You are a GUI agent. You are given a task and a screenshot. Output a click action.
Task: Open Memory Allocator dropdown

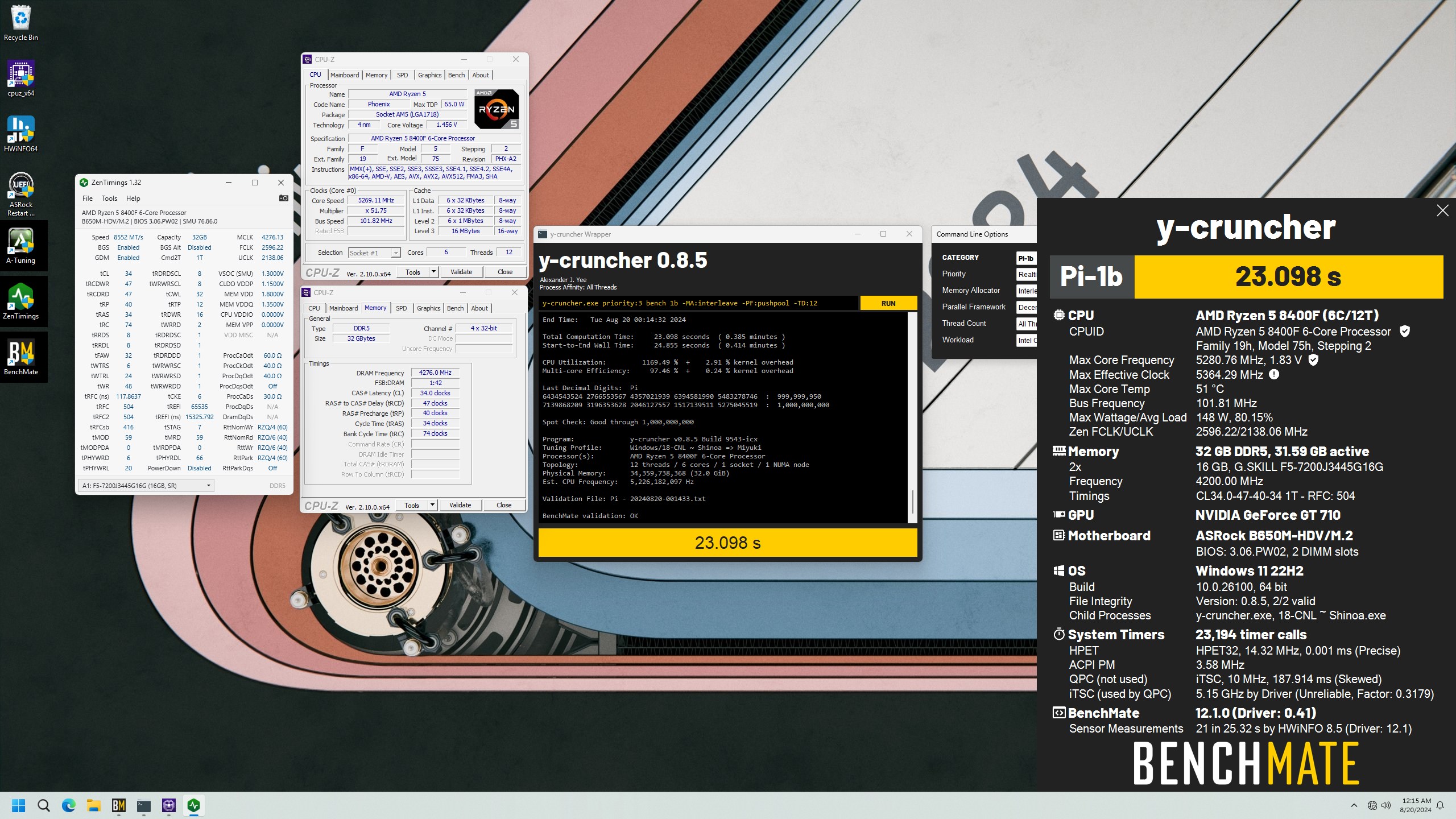(x=1027, y=291)
